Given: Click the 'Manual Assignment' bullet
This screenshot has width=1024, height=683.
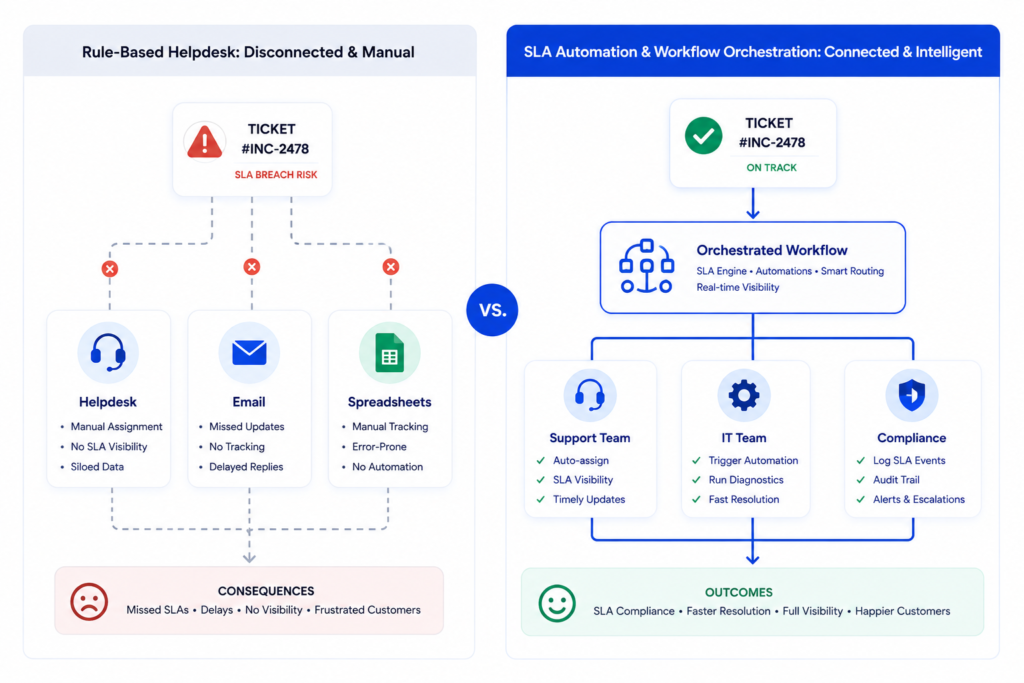Looking at the screenshot, I should [116, 426].
